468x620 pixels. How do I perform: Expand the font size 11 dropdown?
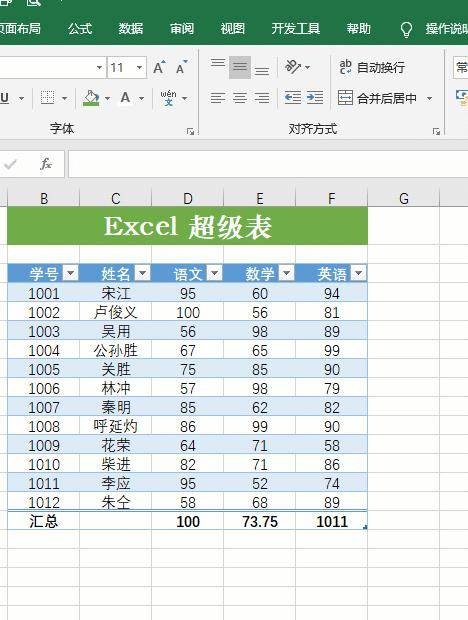tap(140, 68)
